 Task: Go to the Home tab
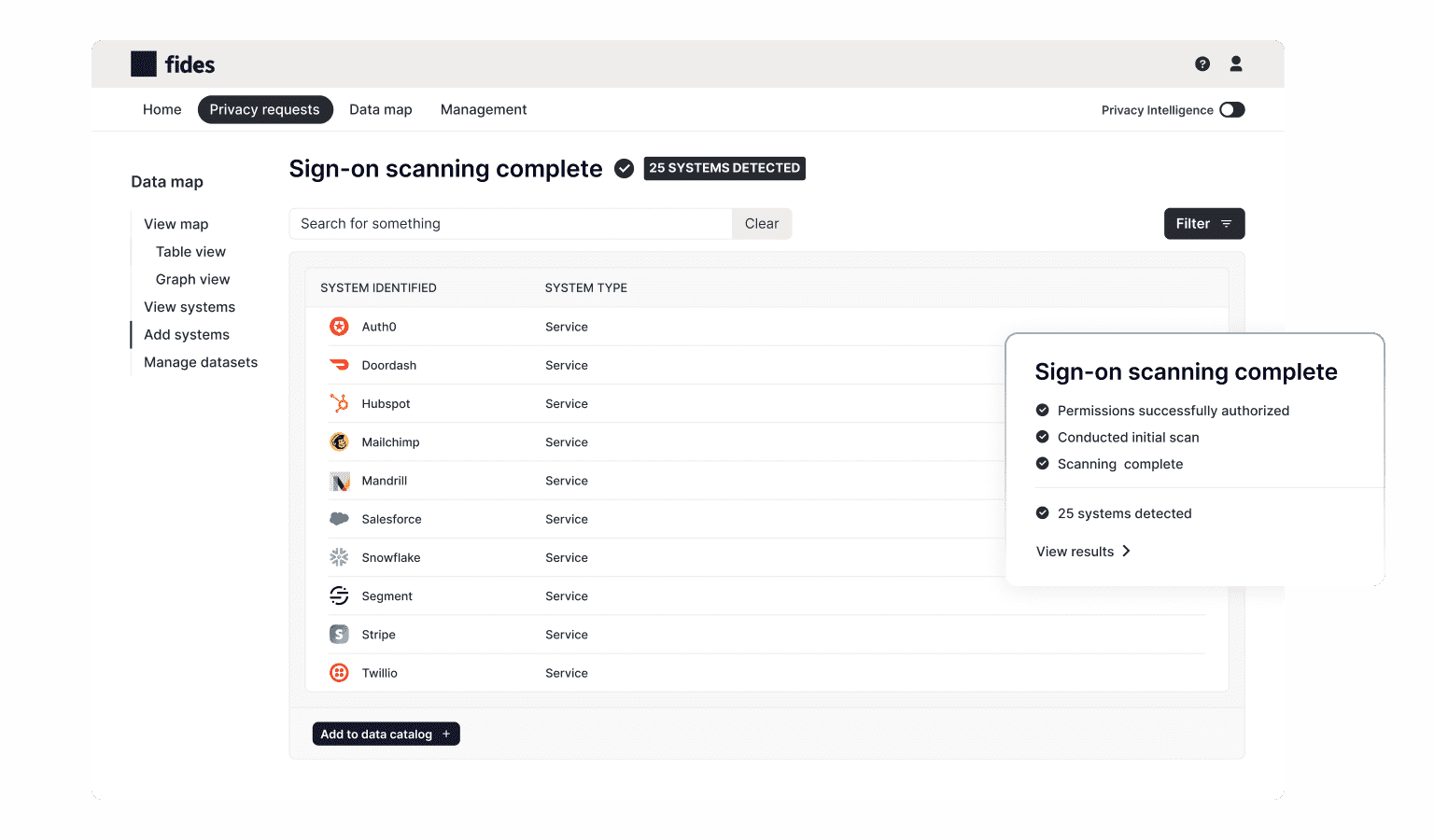tap(162, 109)
